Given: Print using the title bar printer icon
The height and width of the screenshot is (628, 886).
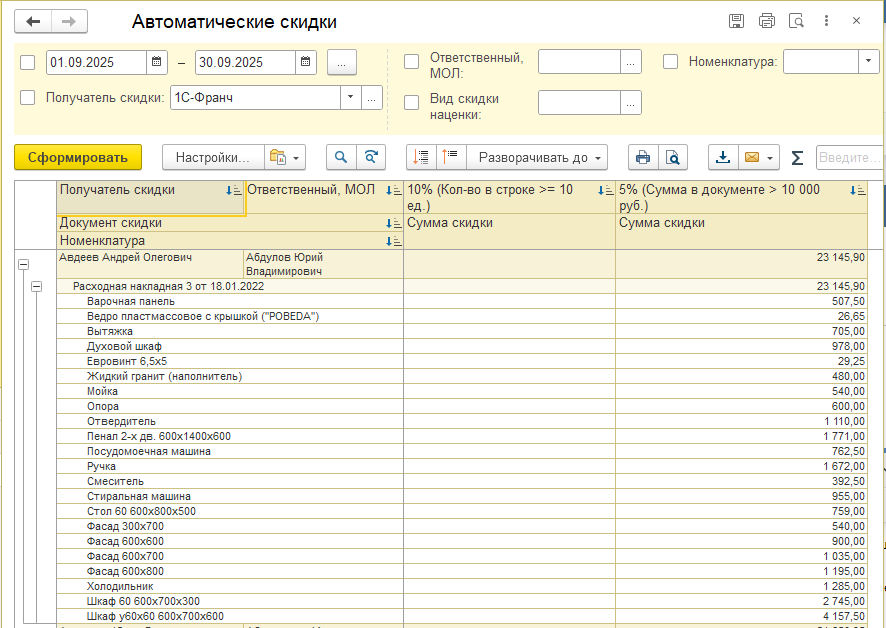Looking at the screenshot, I should click(x=767, y=21).
